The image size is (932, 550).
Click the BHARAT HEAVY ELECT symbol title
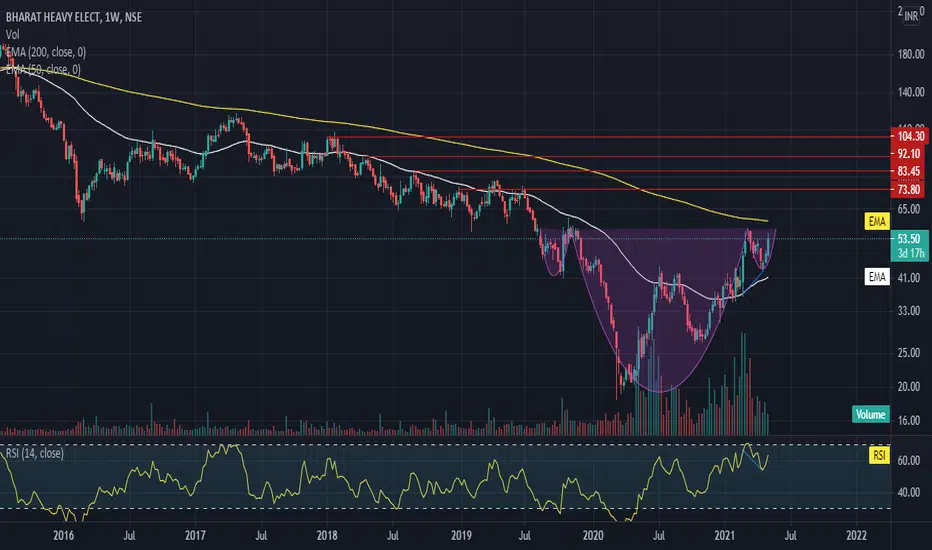(74, 17)
